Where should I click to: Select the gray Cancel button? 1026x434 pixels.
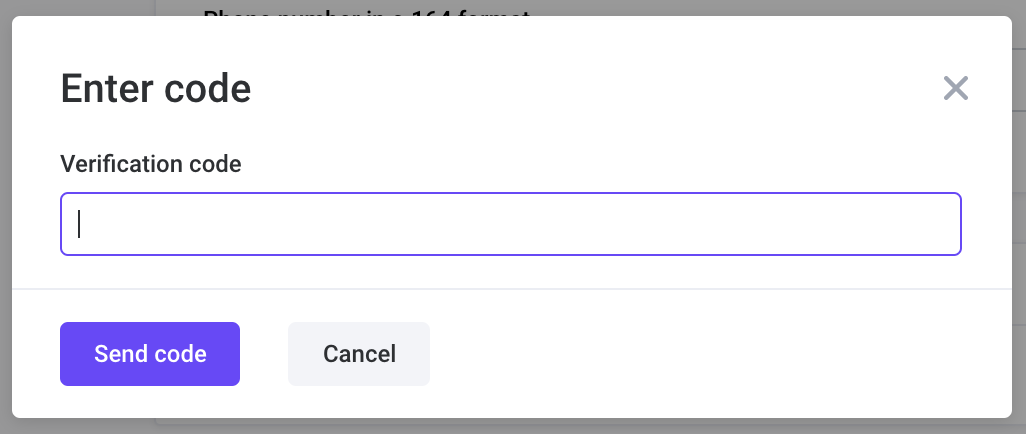point(359,353)
